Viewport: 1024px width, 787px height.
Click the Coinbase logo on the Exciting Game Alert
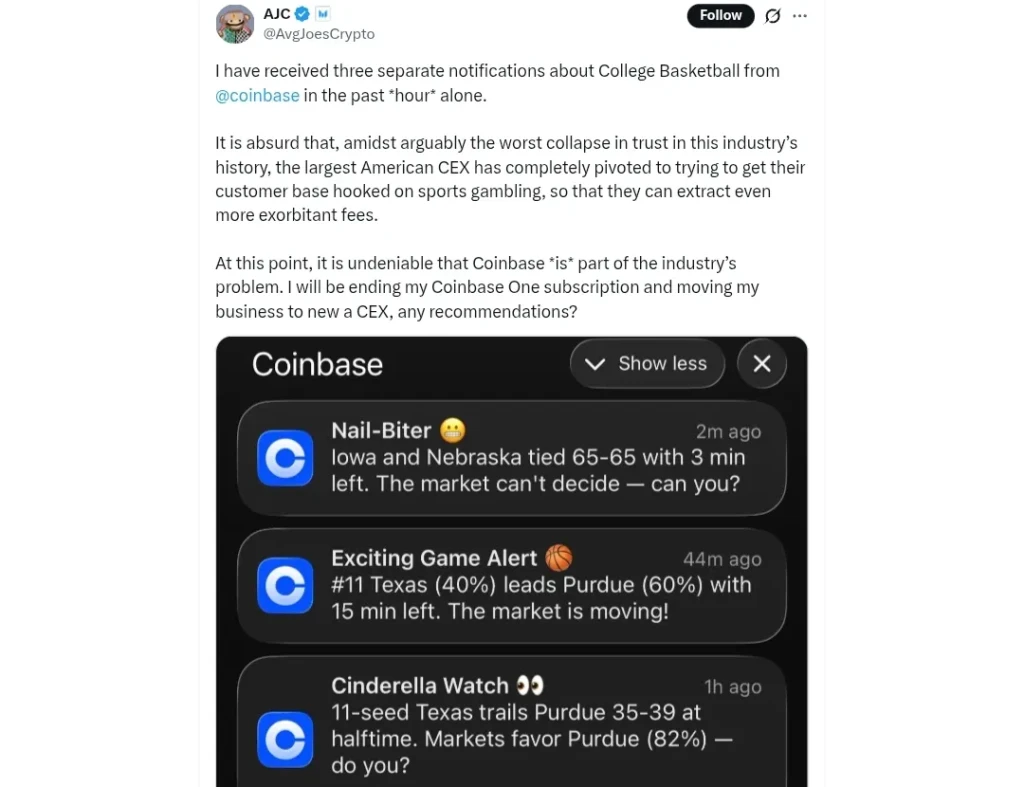[284, 586]
